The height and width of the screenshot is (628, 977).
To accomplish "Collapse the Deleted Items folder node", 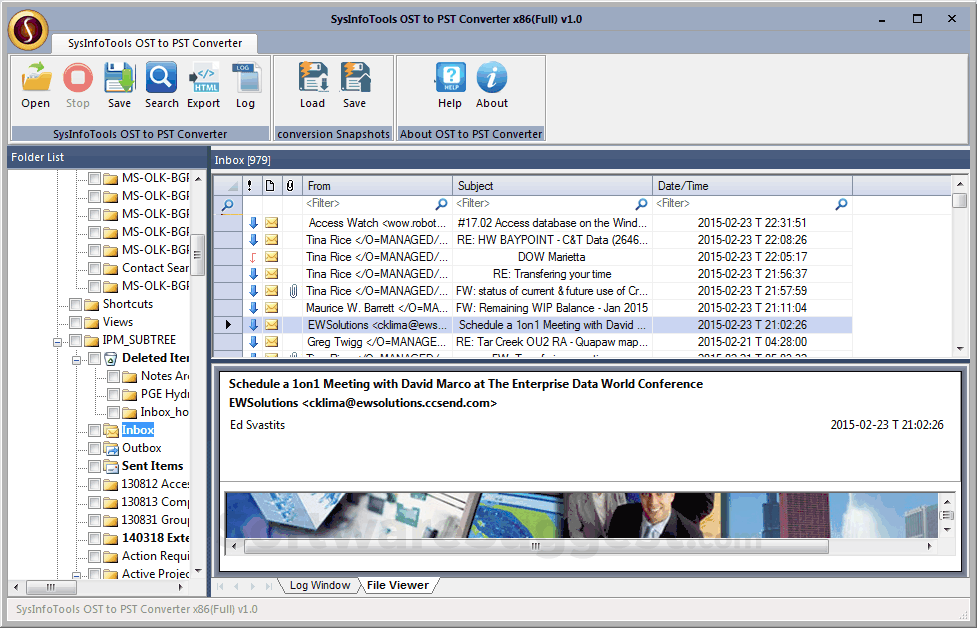I will (77, 359).
